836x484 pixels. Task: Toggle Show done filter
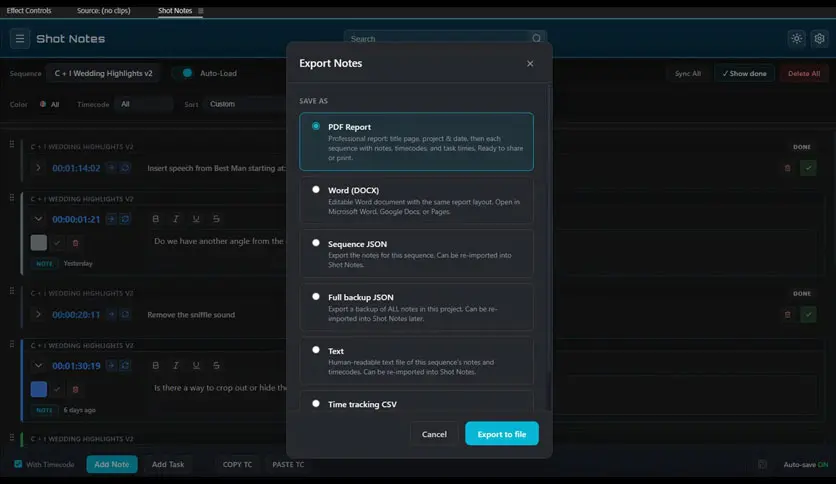(744, 74)
